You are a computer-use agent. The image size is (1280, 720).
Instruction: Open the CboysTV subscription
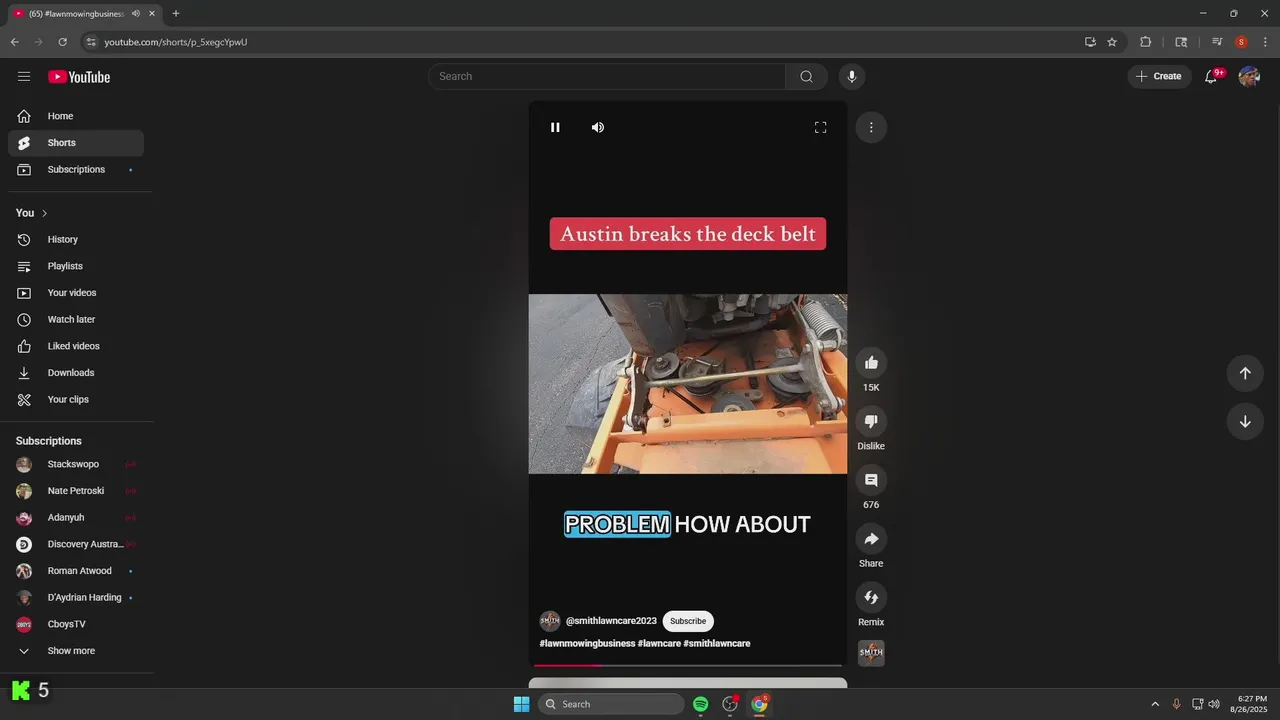tap(76, 624)
